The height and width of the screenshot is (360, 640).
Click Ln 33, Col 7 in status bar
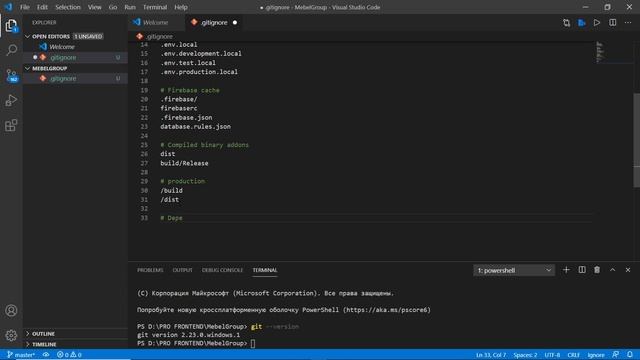point(491,355)
